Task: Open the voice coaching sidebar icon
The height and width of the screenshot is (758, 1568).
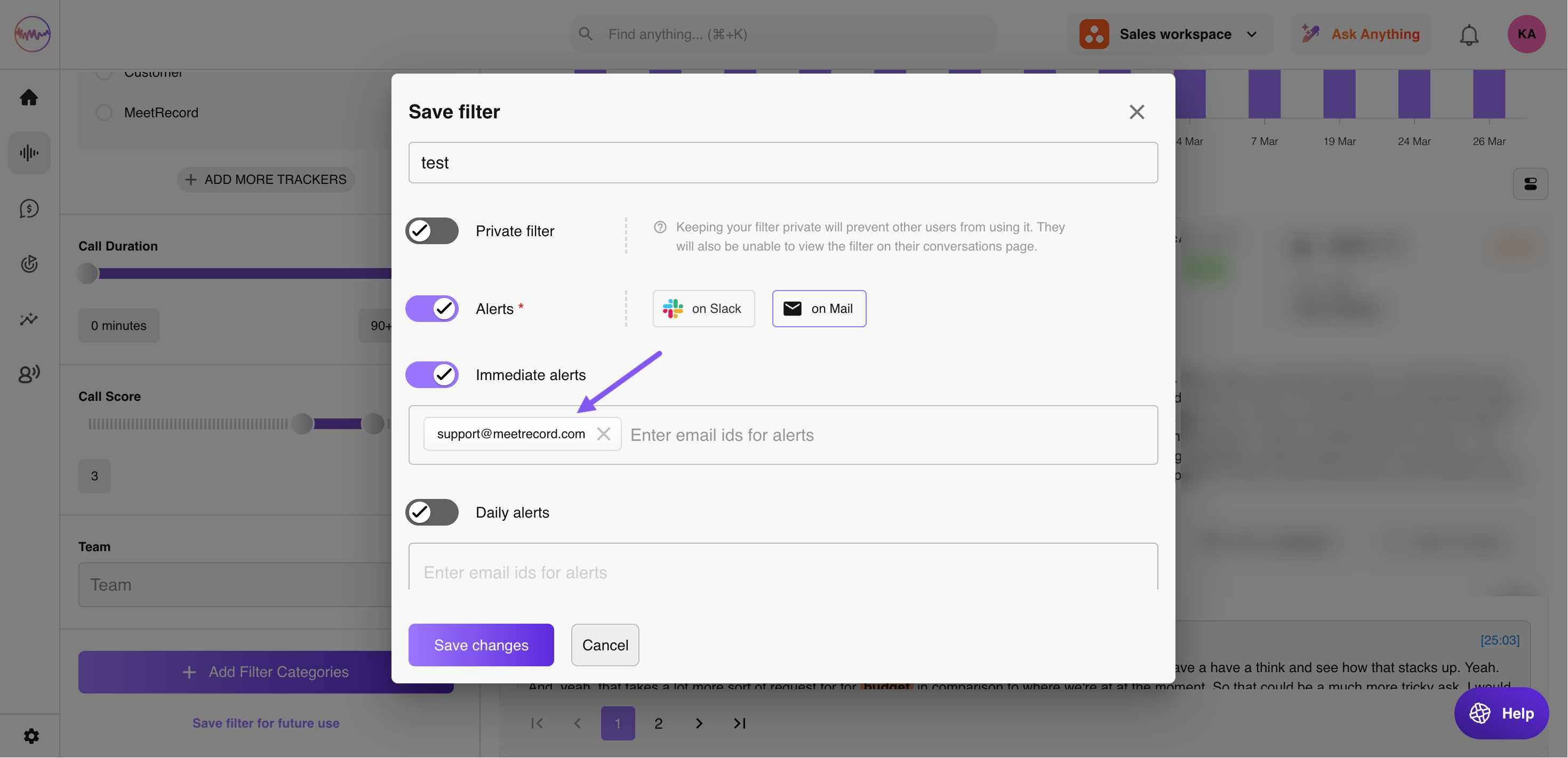Action: point(29,374)
